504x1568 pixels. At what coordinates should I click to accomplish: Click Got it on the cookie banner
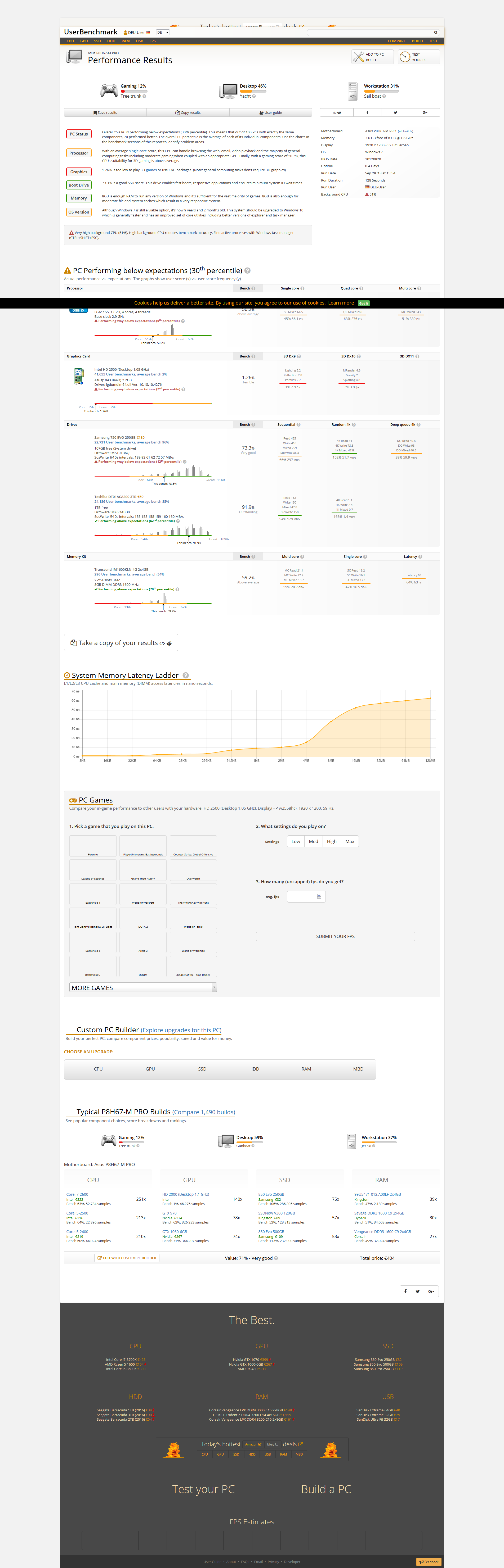tap(364, 303)
